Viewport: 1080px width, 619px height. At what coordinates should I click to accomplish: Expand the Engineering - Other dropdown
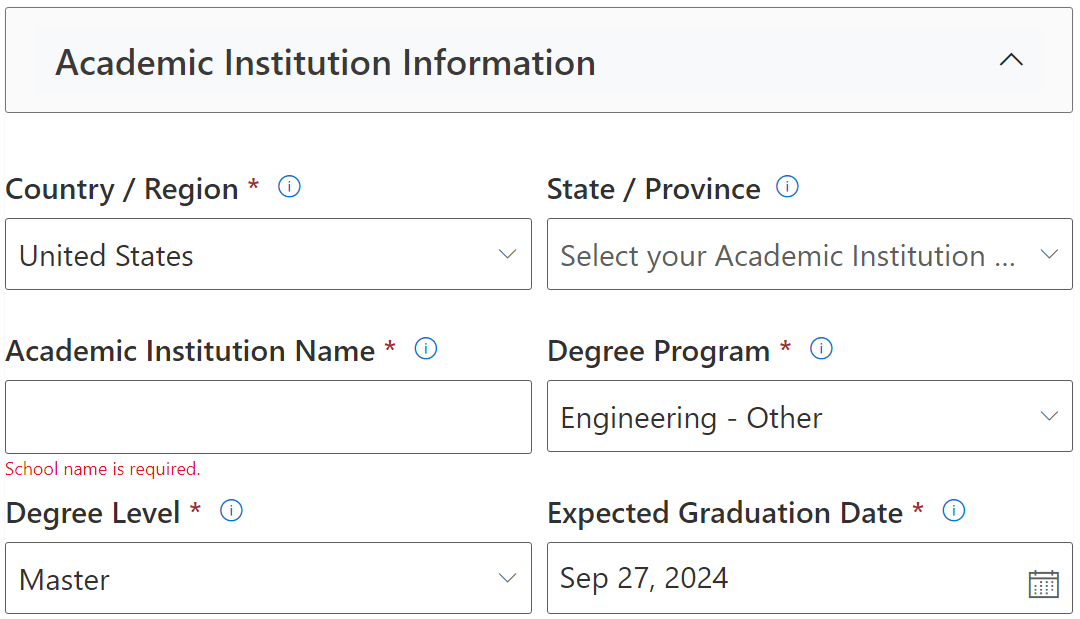(x=809, y=416)
